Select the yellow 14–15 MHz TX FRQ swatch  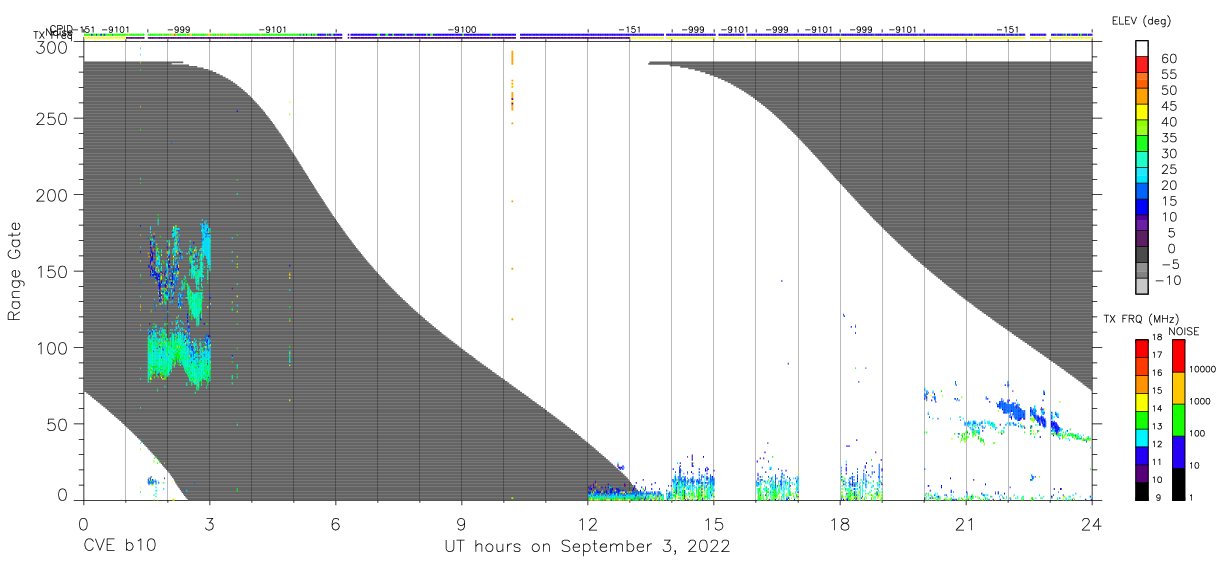pyautogui.click(x=1142, y=401)
